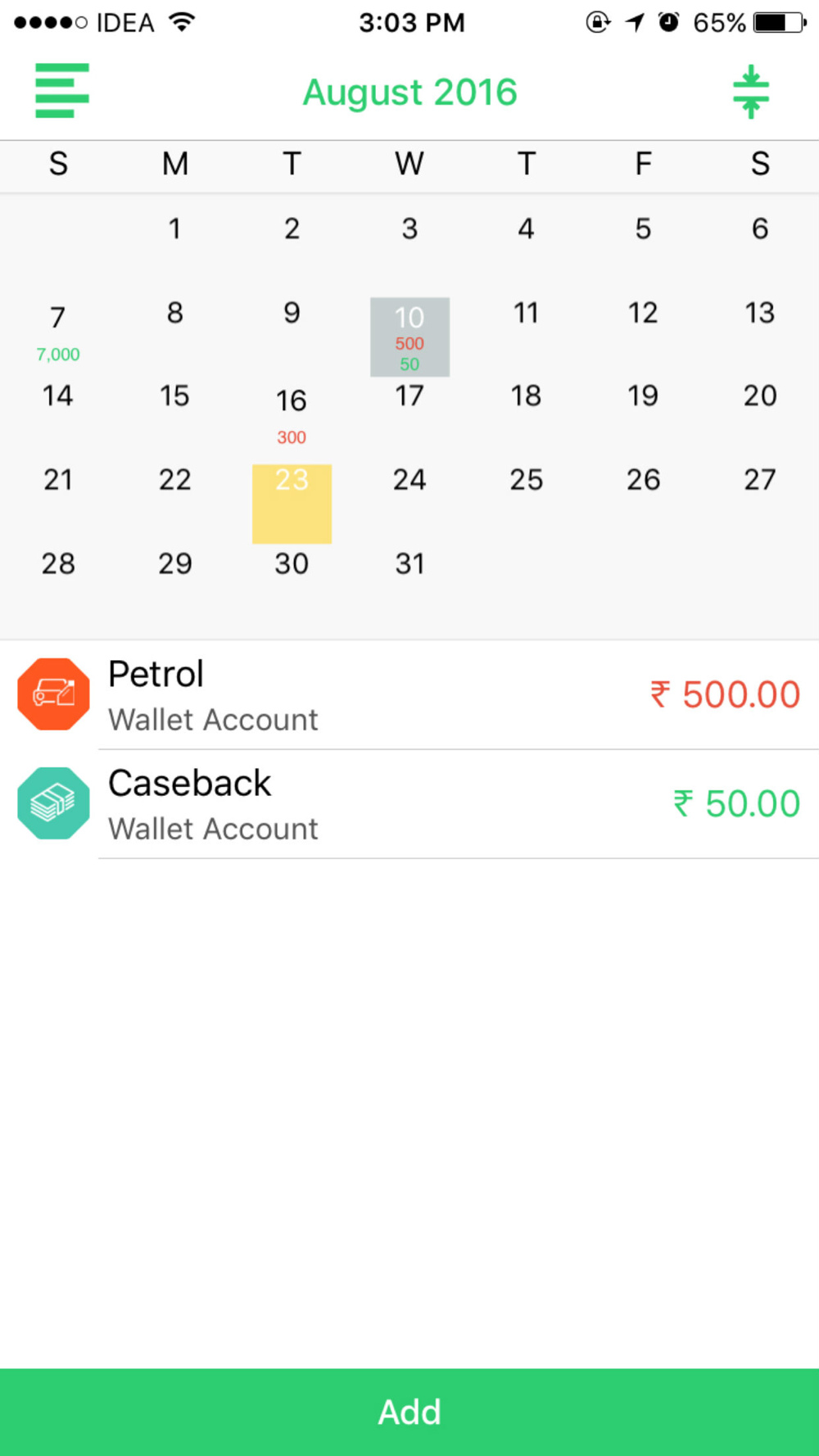Tap the teal Caseback cash icon
The height and width of the screenshot is (1456, 819).
53,803
